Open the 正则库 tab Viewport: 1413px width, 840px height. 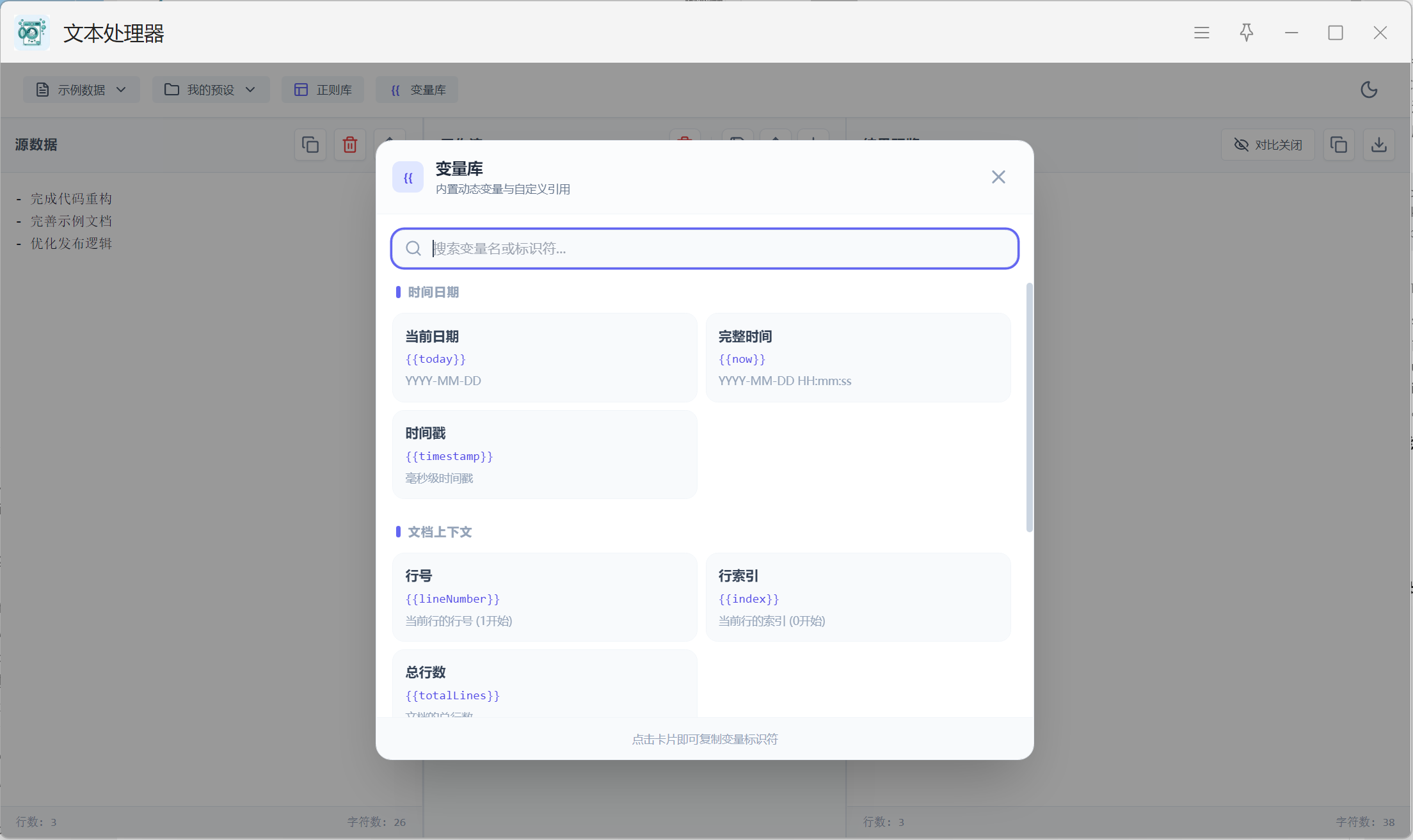[x=323, y=90]
